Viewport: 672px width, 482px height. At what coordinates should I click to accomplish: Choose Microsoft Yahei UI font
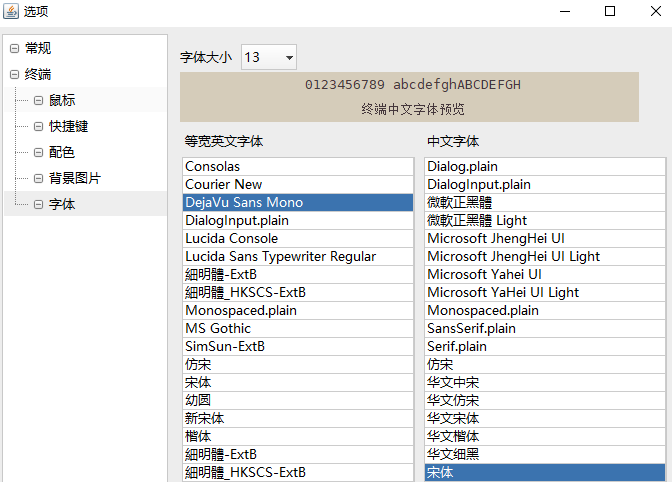coord(545,274)
